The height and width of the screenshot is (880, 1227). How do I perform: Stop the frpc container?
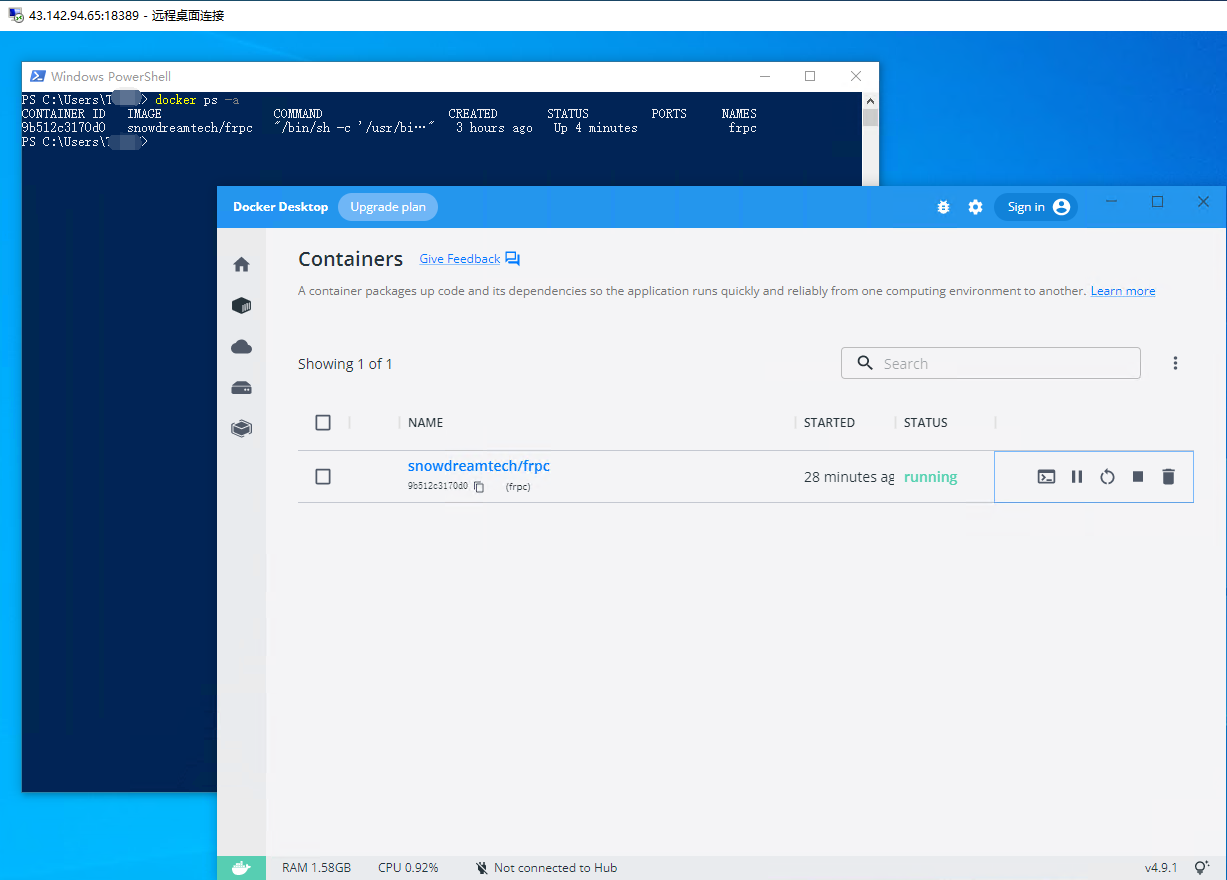(1138, 477)
